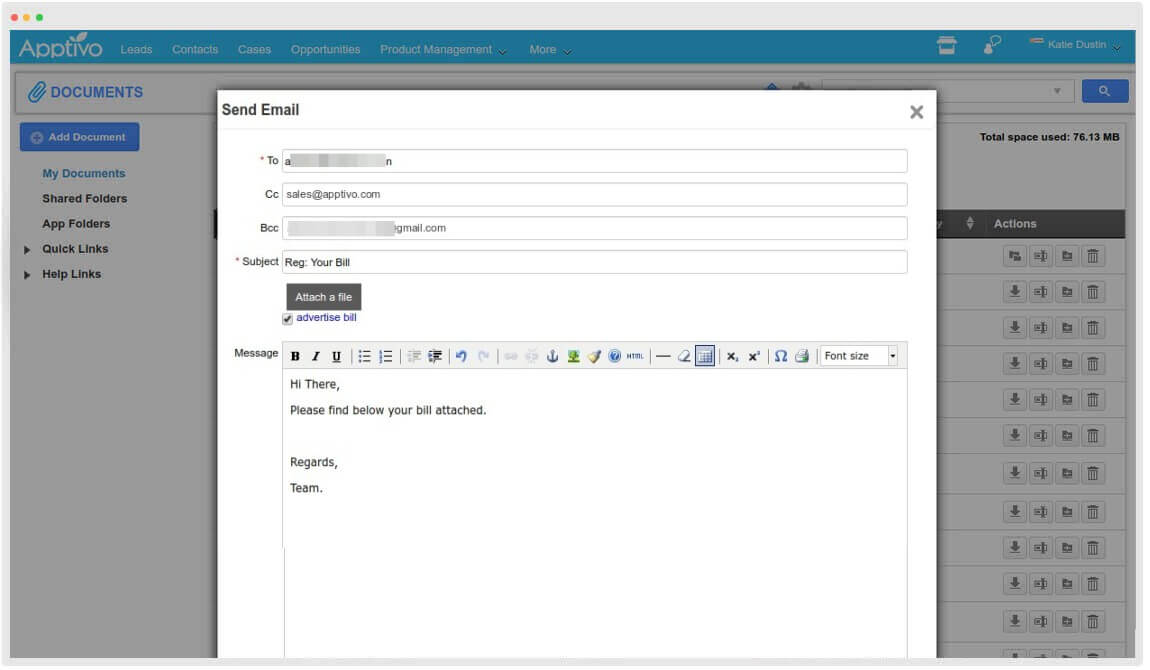Select Opportunities in the top navigation
The height and width of the screenshot is (670, 1150).
324,49
